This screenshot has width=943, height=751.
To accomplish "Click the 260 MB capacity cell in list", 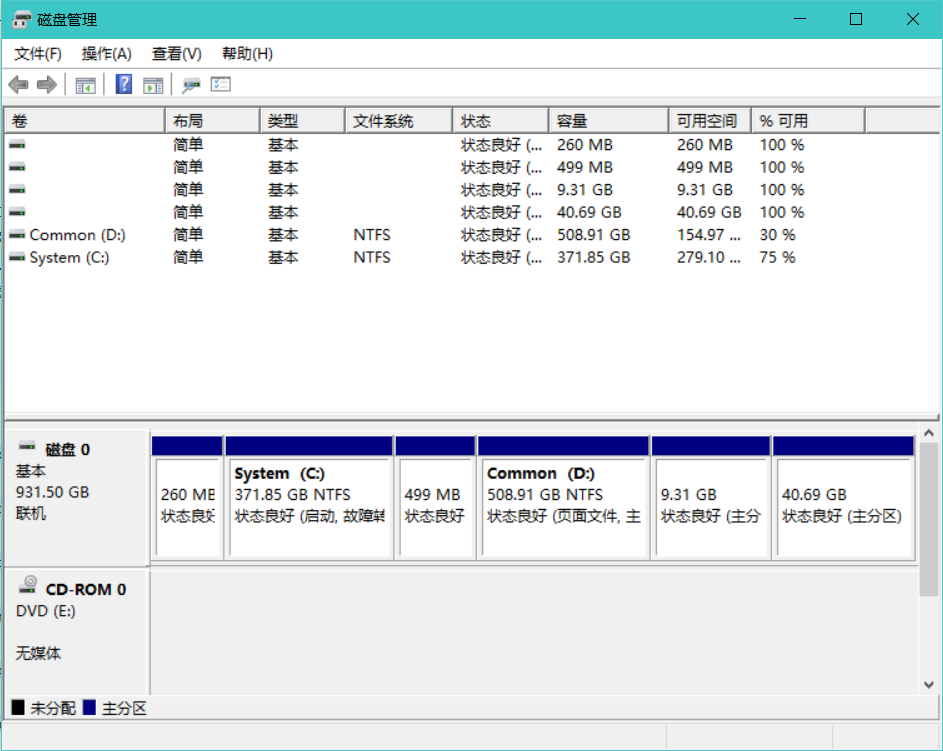I will 585,145.
